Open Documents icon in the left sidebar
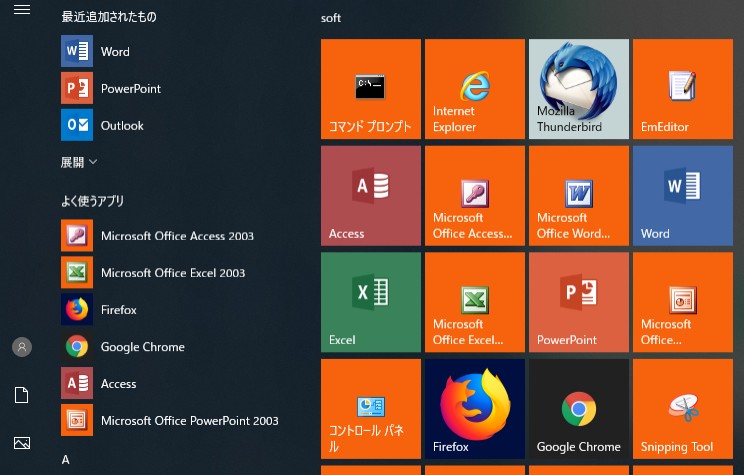The height and width of the screenshot is (475, 744). pyautogui.click(x=22, y=395)
